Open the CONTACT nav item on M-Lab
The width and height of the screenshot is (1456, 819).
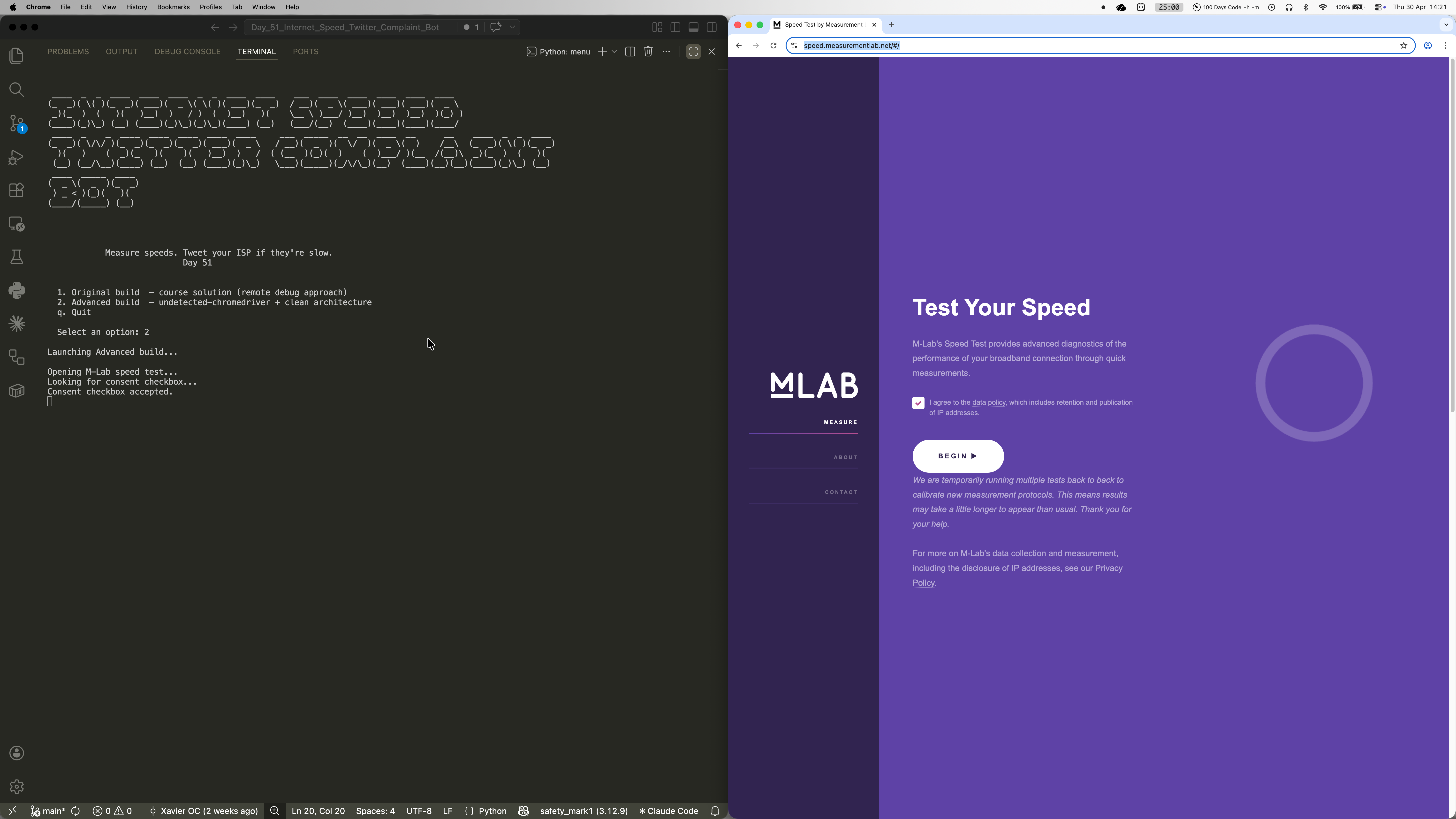(841, 492)
